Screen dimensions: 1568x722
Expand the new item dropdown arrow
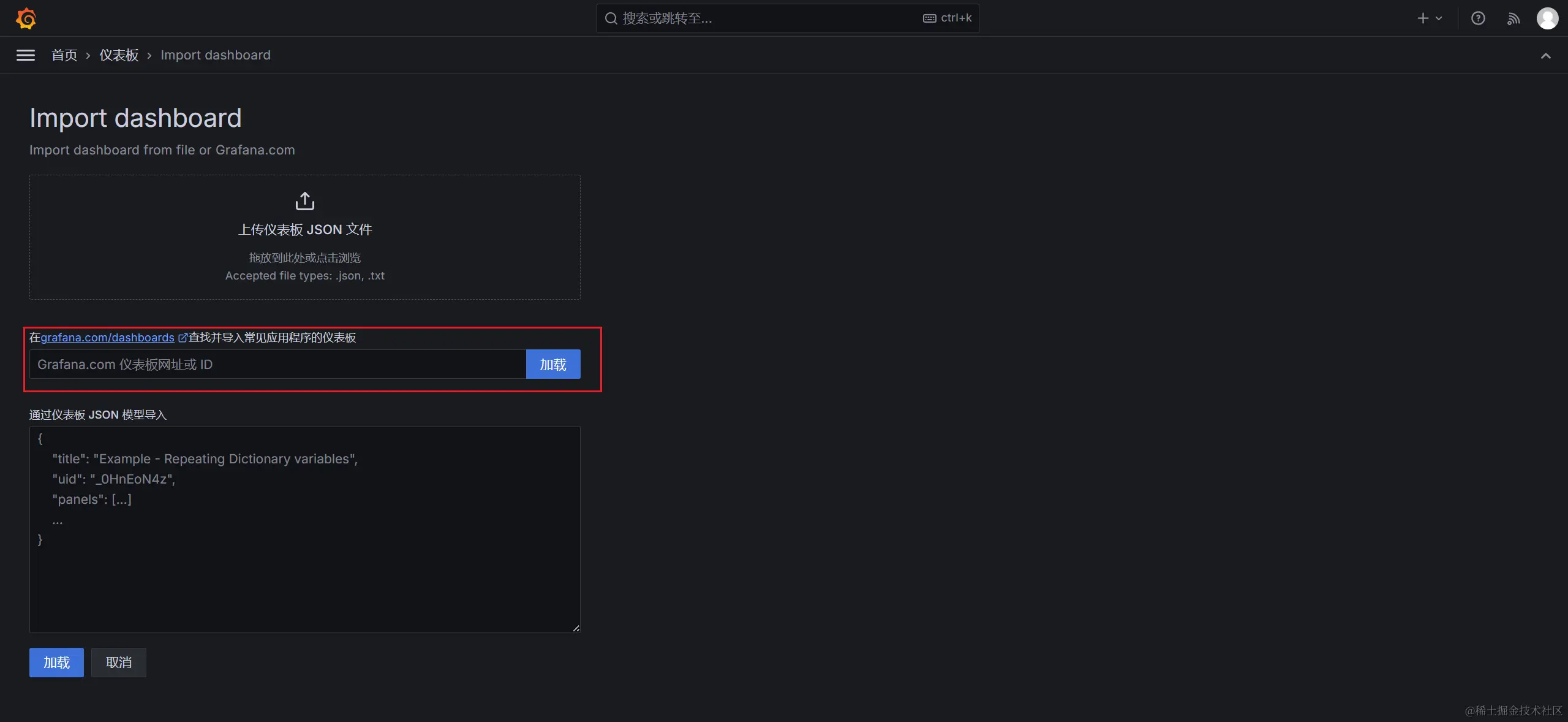tap(1439, 18)
